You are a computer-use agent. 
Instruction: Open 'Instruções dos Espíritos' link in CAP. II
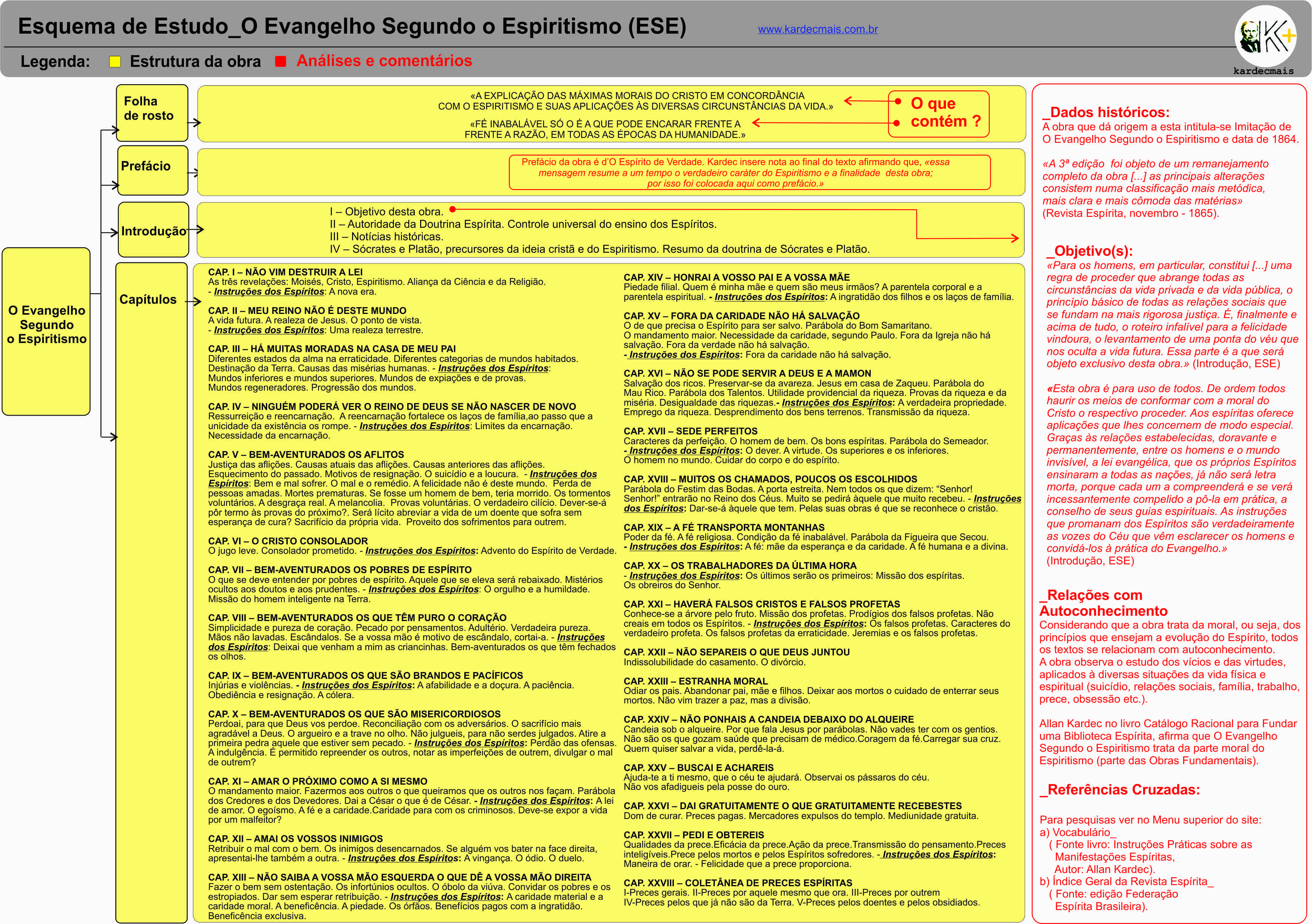click(x=269, y=330)
